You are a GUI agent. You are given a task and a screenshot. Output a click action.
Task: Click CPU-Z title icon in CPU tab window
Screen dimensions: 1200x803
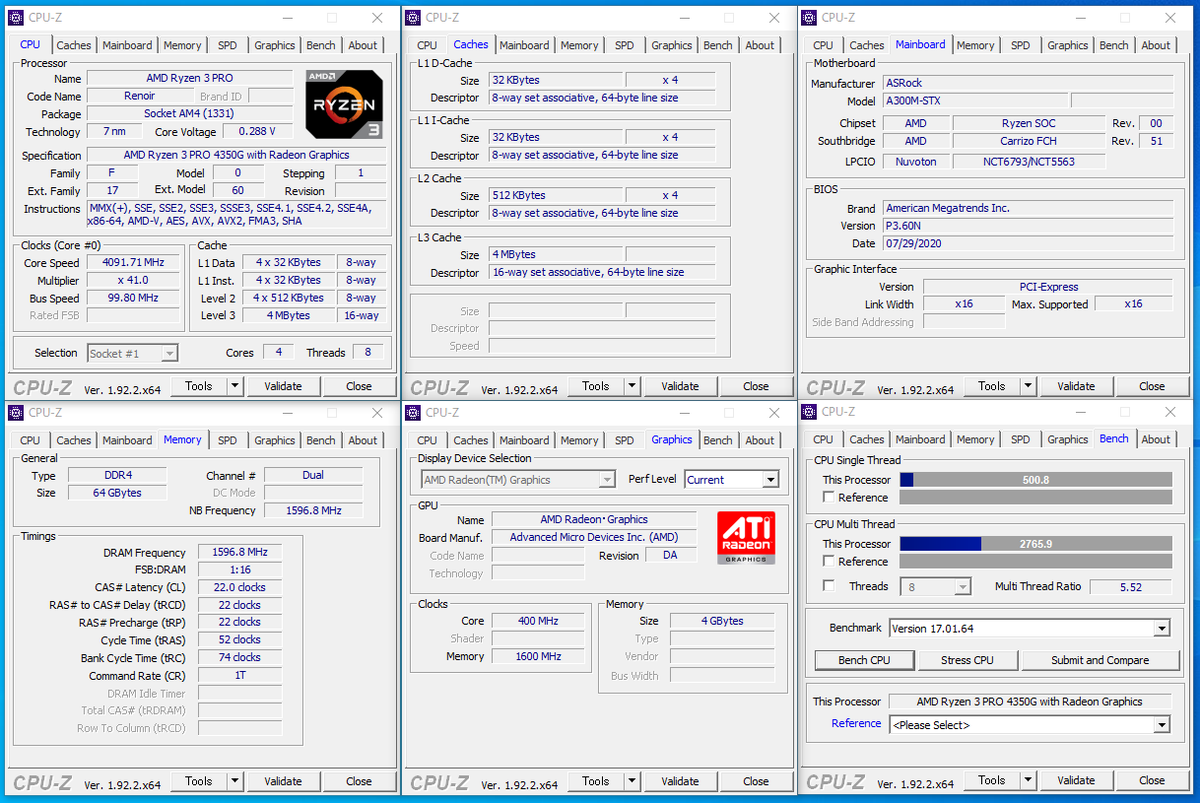[16, 17]
